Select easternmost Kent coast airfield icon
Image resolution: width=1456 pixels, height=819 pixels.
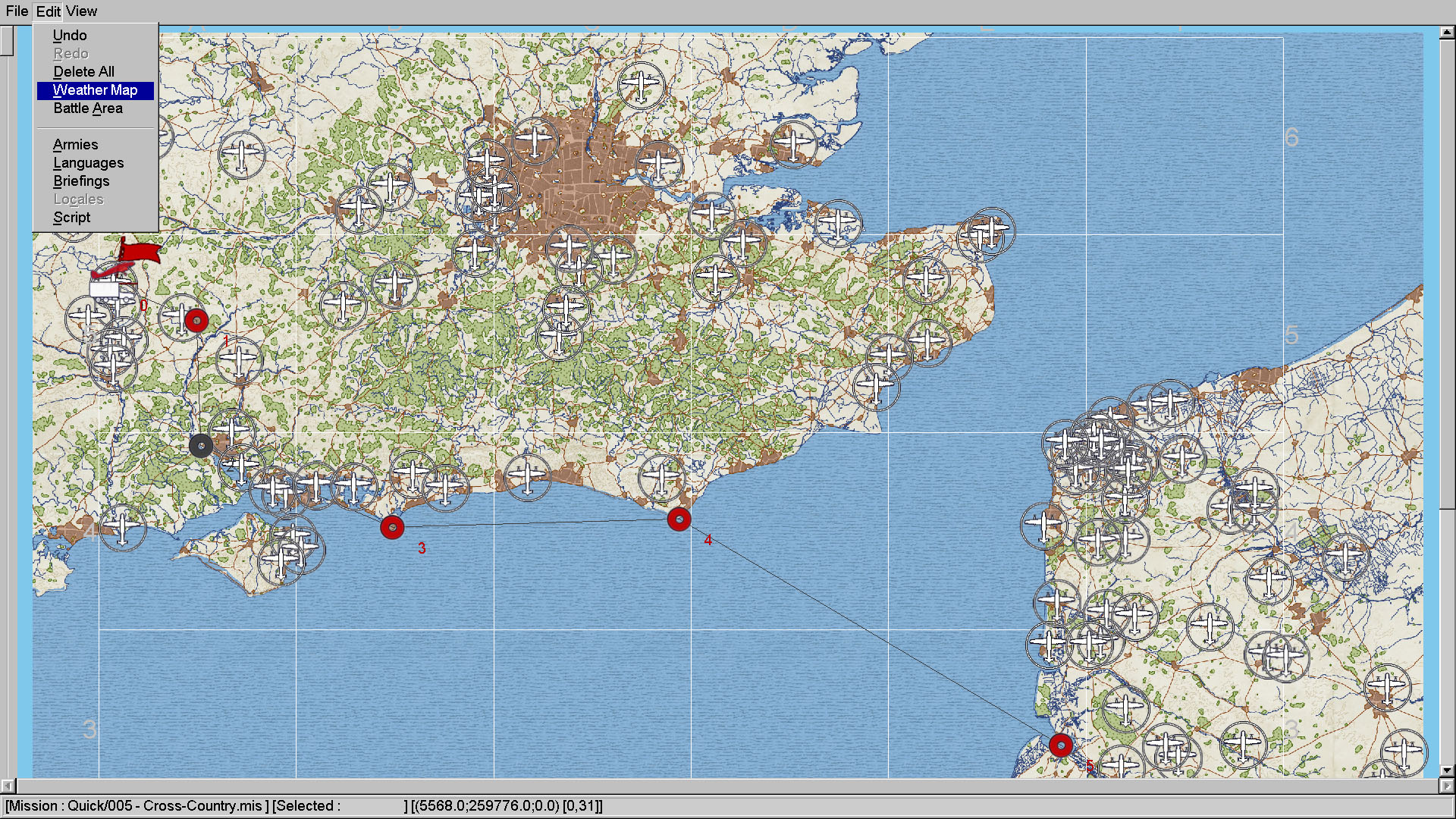990,230
